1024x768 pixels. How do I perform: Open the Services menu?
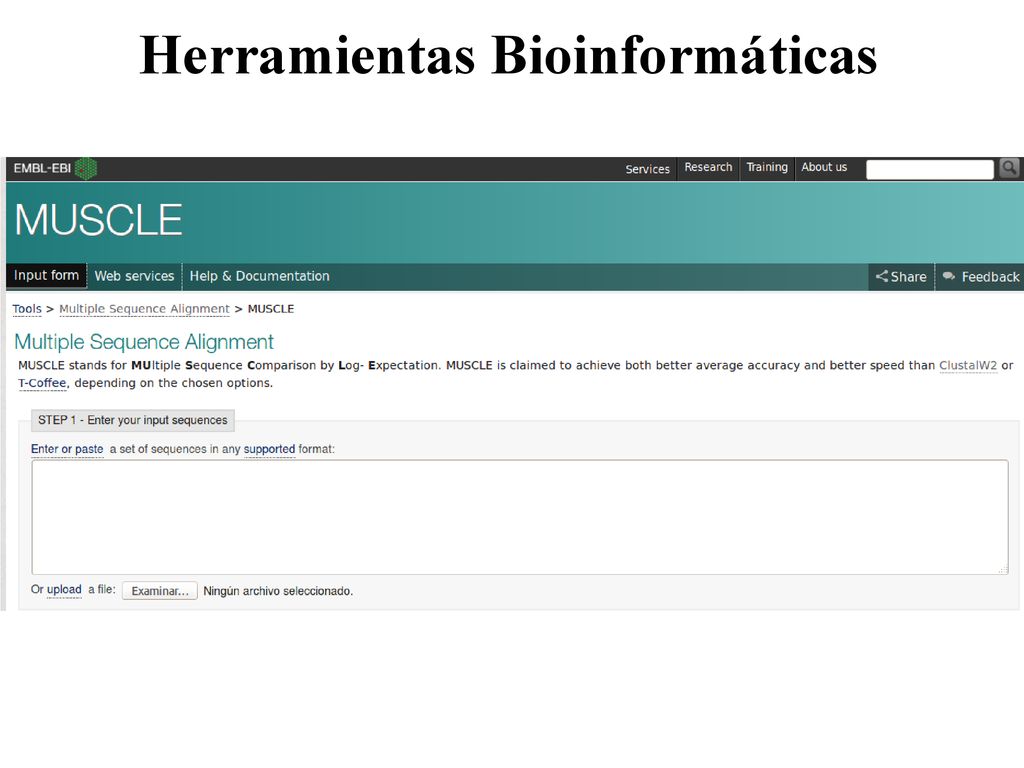(x=647, y=169)
